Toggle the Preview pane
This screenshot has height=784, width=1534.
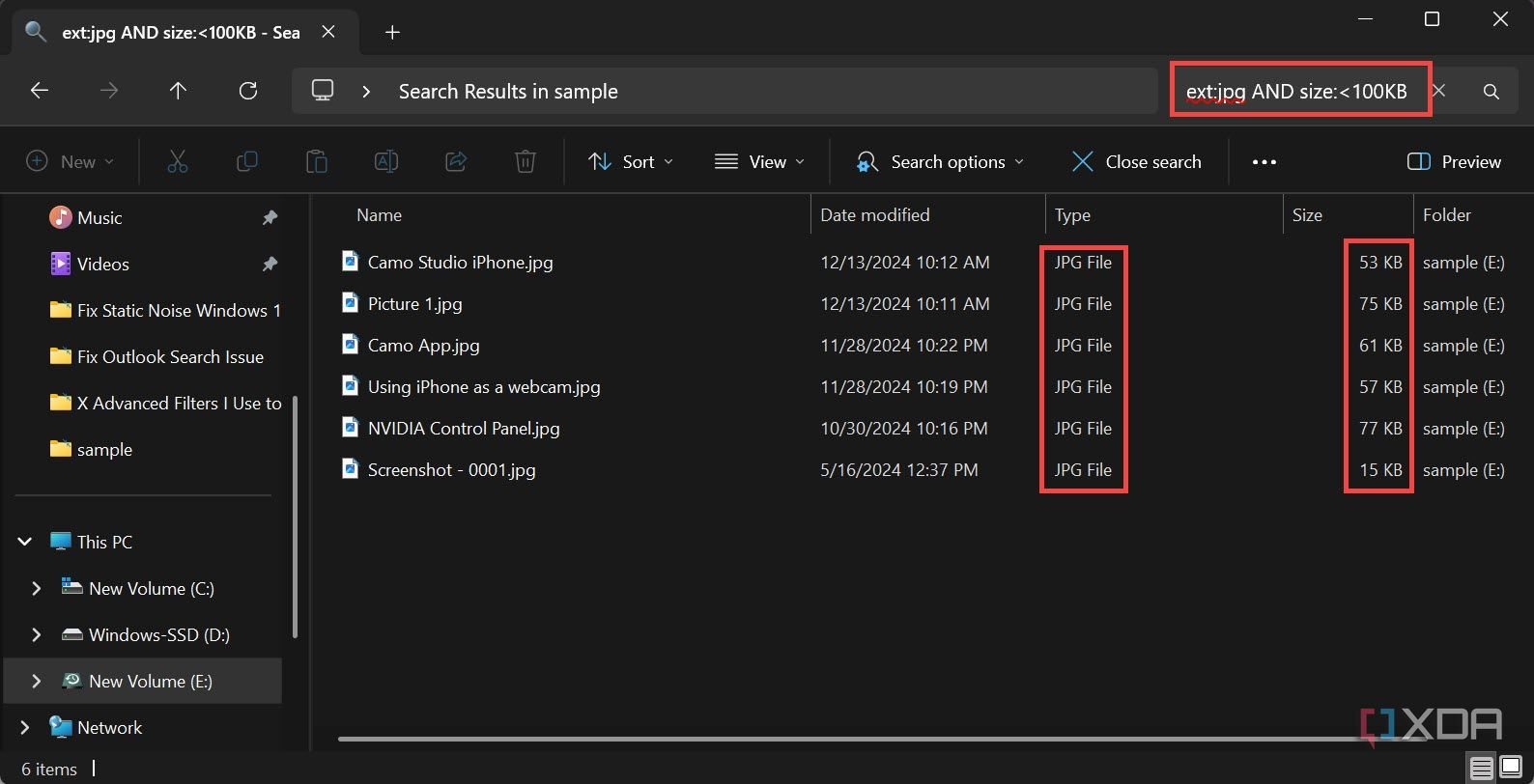click(1455, 162)
